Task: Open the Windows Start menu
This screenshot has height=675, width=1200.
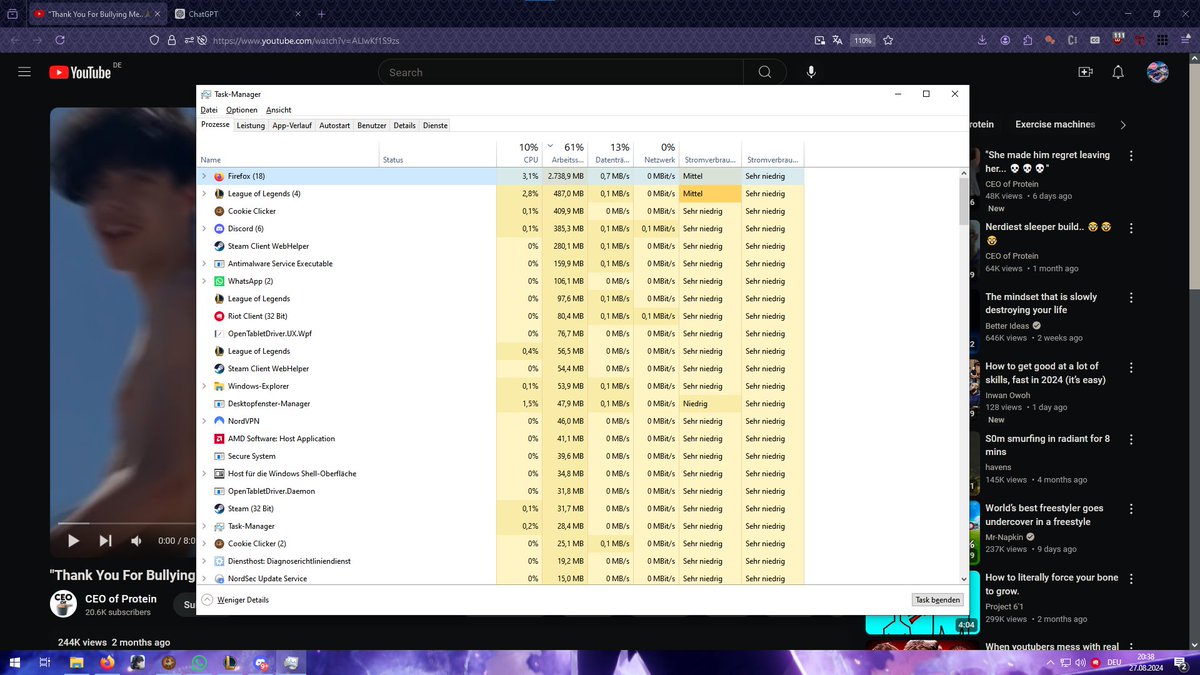Action: tap(15, 662)
